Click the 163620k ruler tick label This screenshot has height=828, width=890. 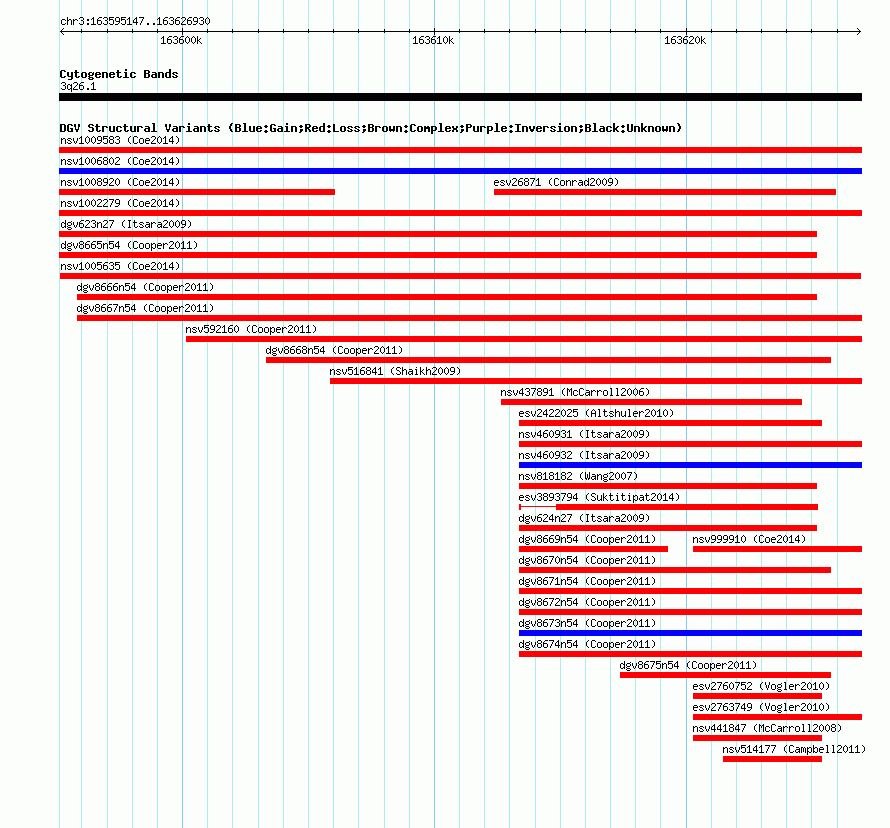pyautogui.click(x=685, y=40)
